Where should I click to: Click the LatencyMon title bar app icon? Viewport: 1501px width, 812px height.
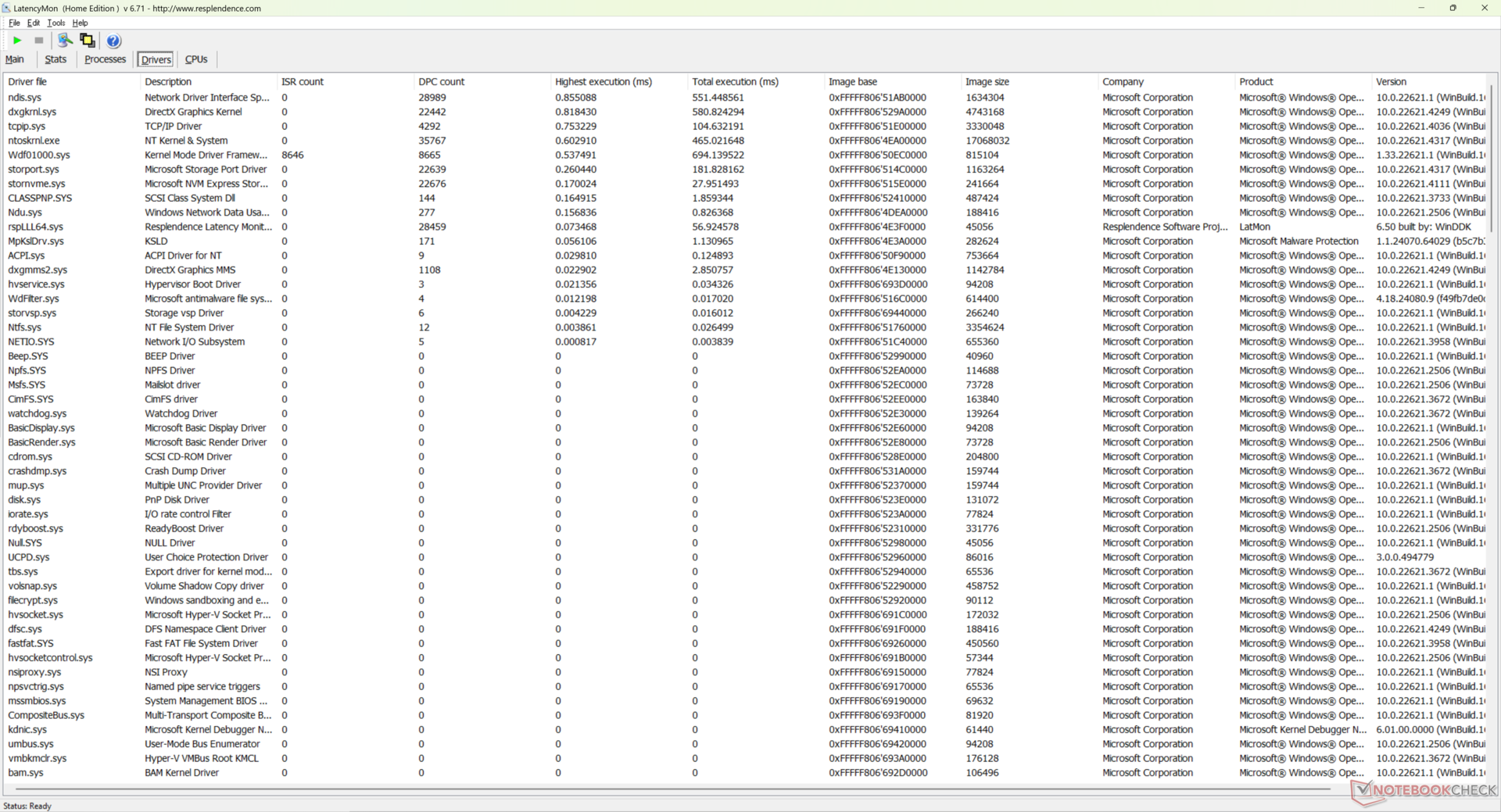[x=7, y=8]
